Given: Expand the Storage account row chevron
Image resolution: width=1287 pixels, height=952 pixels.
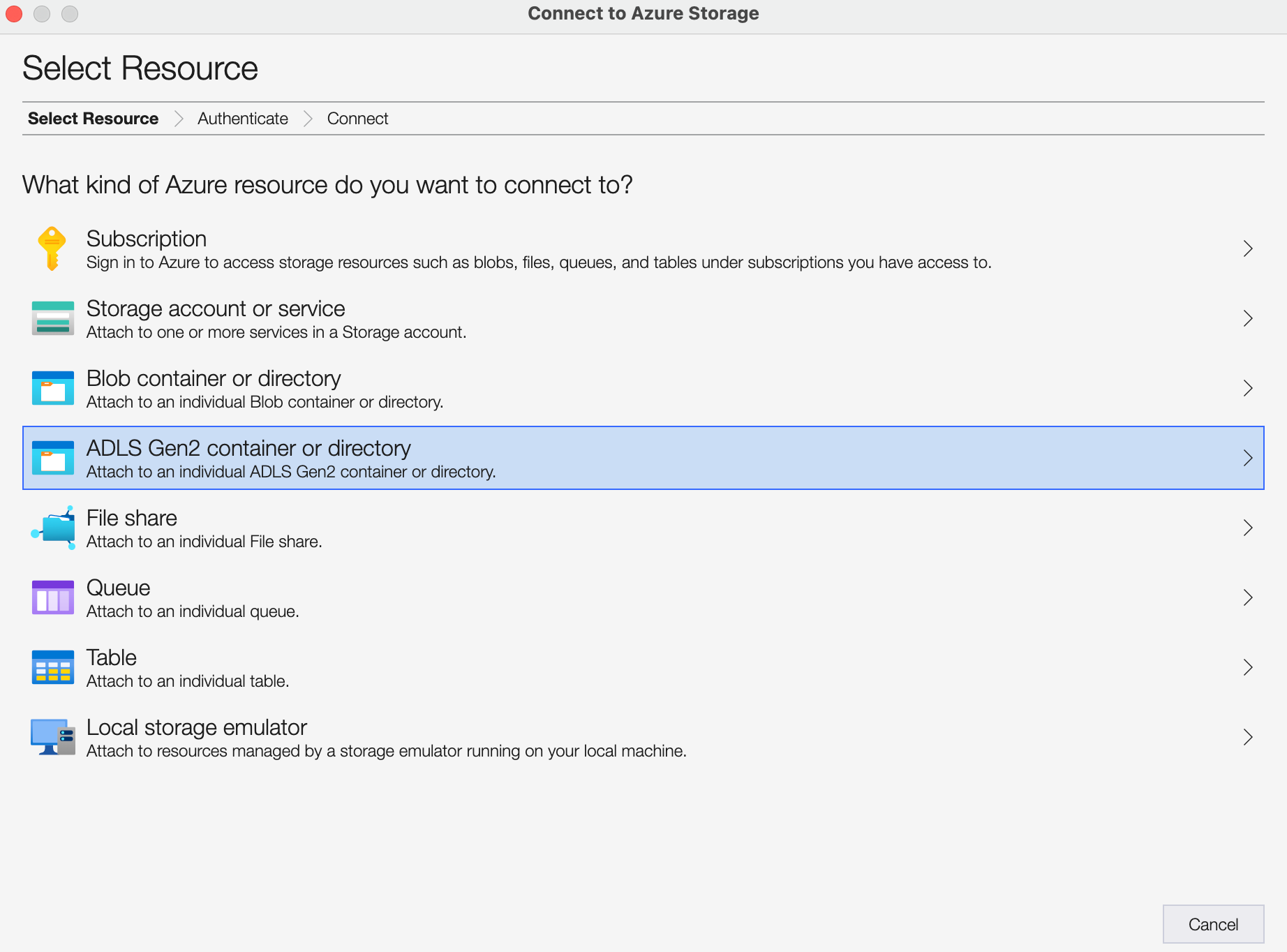Looking at the screenshot, I should 1248,318.
